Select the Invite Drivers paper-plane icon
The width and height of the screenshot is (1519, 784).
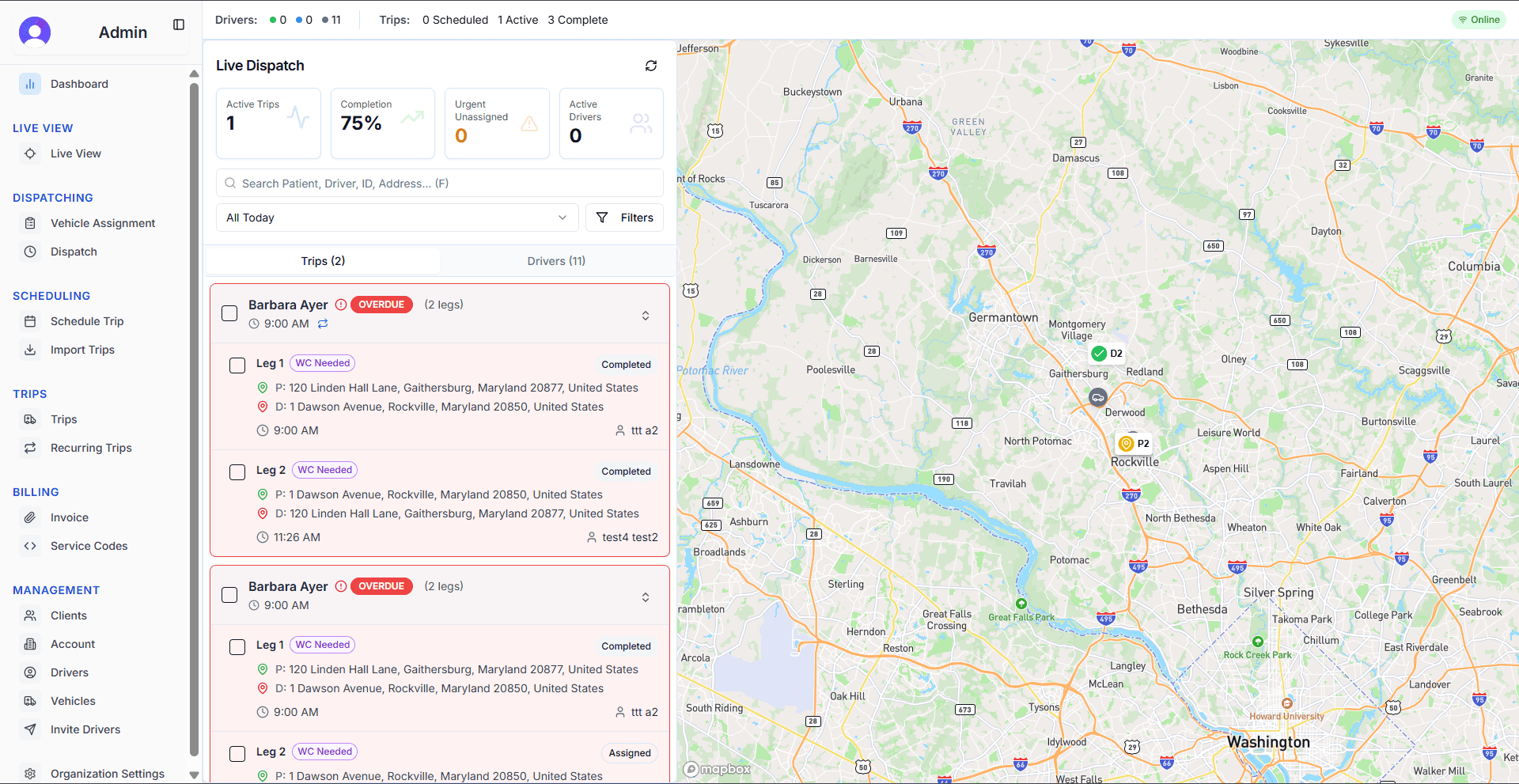(x=30, y=729)
